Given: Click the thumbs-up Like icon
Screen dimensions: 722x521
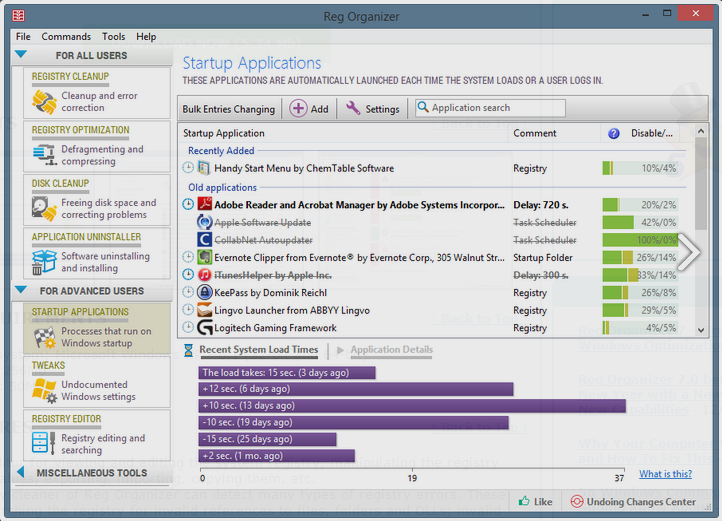Looking at the screenshot, I should pos(524,501).
